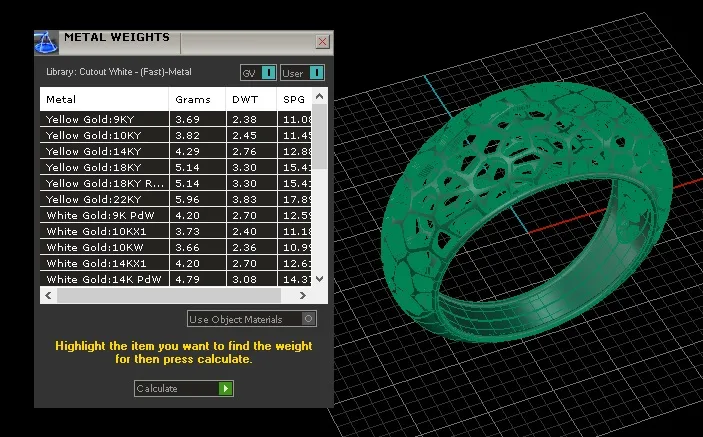This screenshot has width=703, height=437.
Task: Select the White Gold:14KX1 row
Action: click(176, 264)
